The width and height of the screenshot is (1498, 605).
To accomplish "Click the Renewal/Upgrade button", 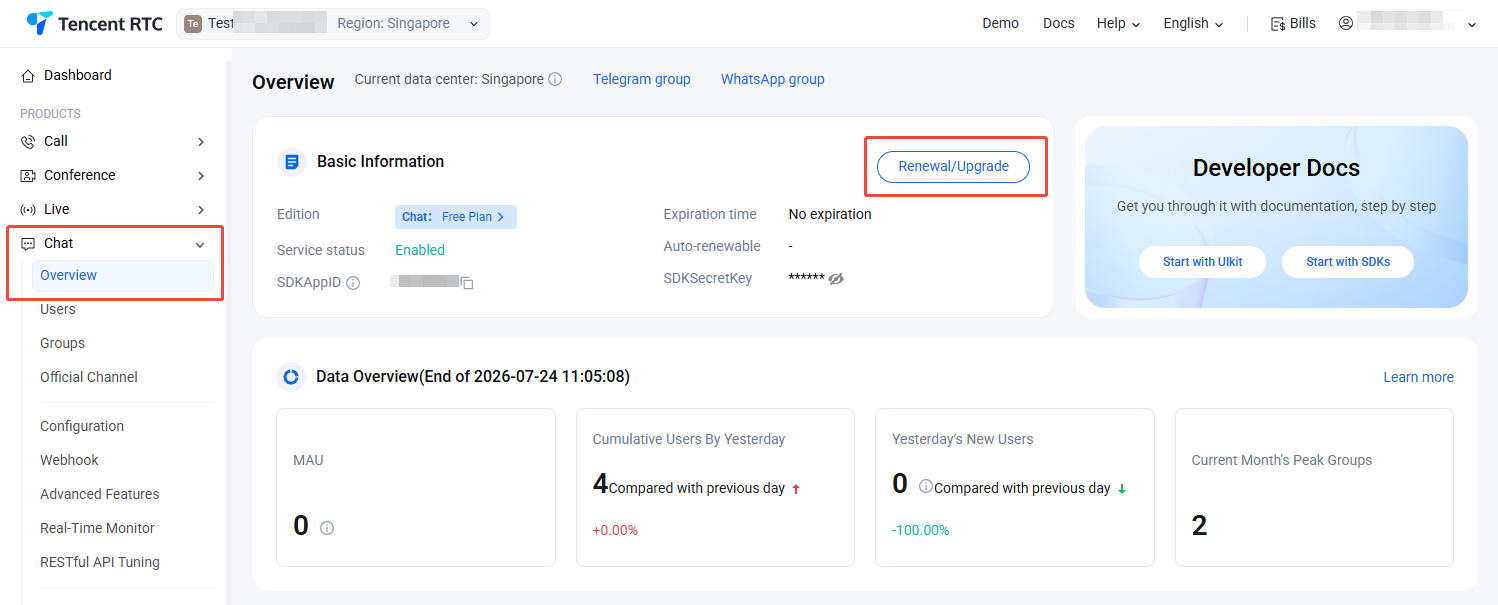I will (x=953, y=166).
